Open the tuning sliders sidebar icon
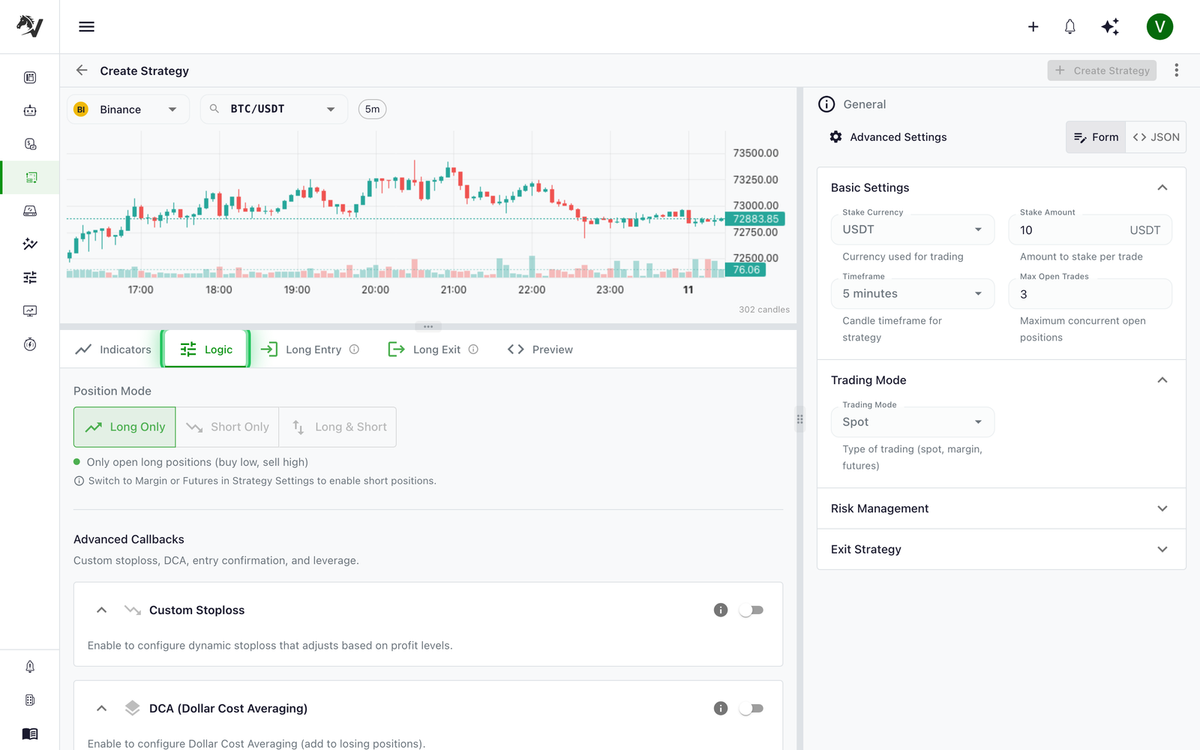1200x750 pixels. 30,277
